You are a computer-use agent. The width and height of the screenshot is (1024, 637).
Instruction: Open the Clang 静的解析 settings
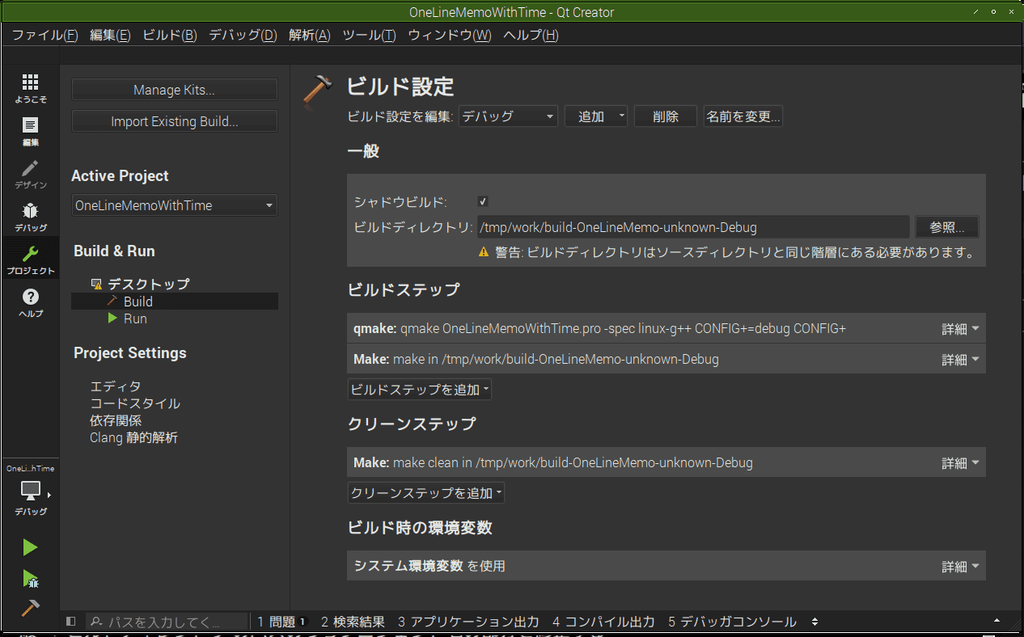click(133, 437)
